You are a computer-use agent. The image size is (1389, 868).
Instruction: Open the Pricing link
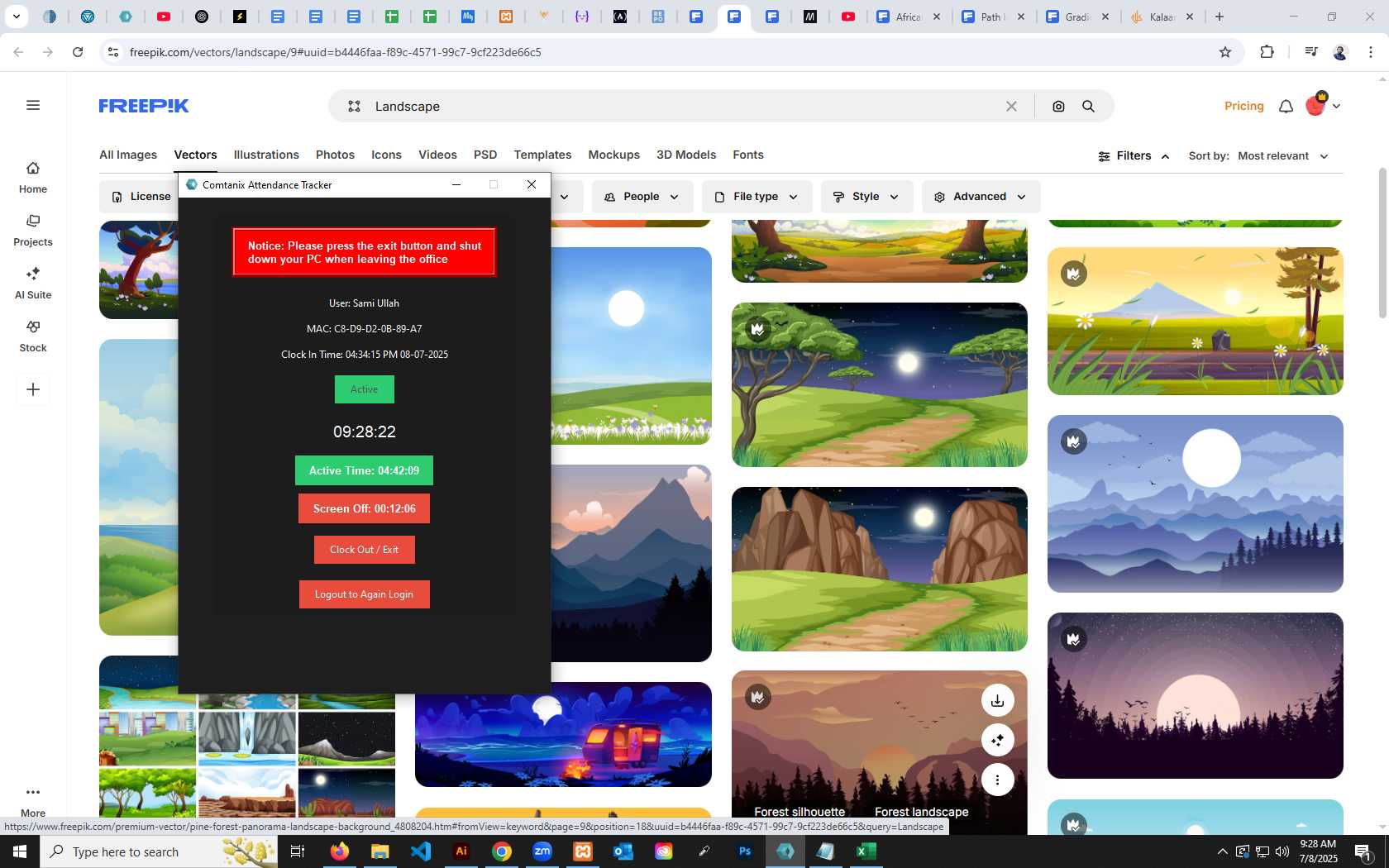[x=1243, y=106]
